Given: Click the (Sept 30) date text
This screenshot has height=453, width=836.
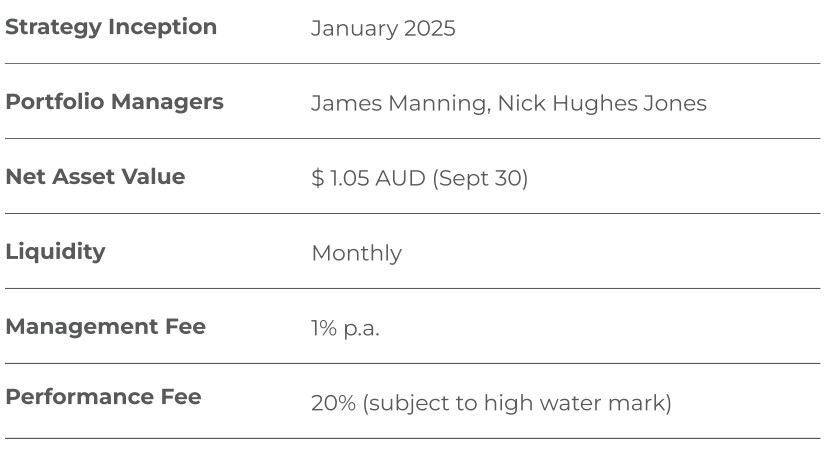Looking at the screenshot, I should click(480, 178).
